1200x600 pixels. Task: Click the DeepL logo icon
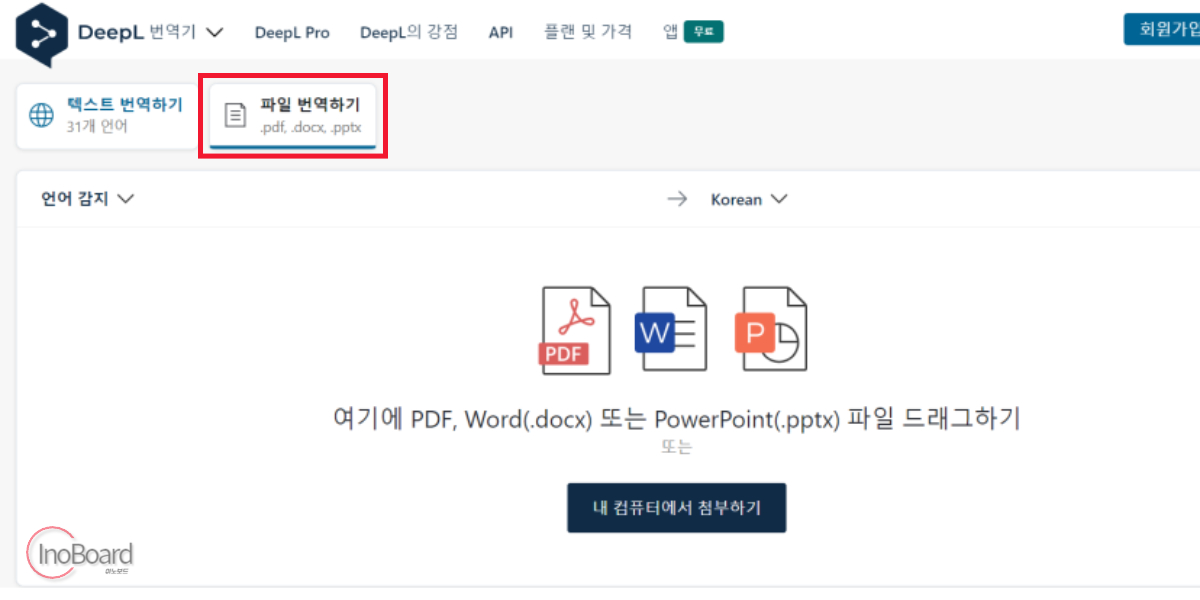[41, 34]
